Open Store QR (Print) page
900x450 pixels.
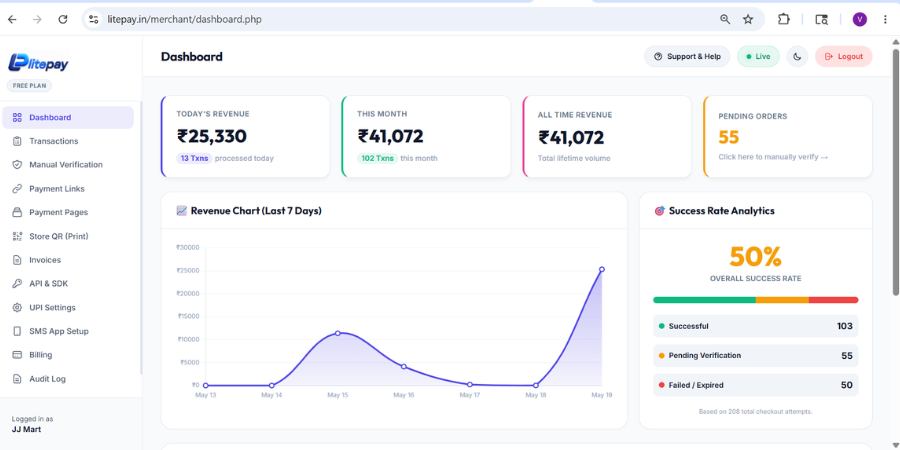pyautogui.click(x=68, y=236)
